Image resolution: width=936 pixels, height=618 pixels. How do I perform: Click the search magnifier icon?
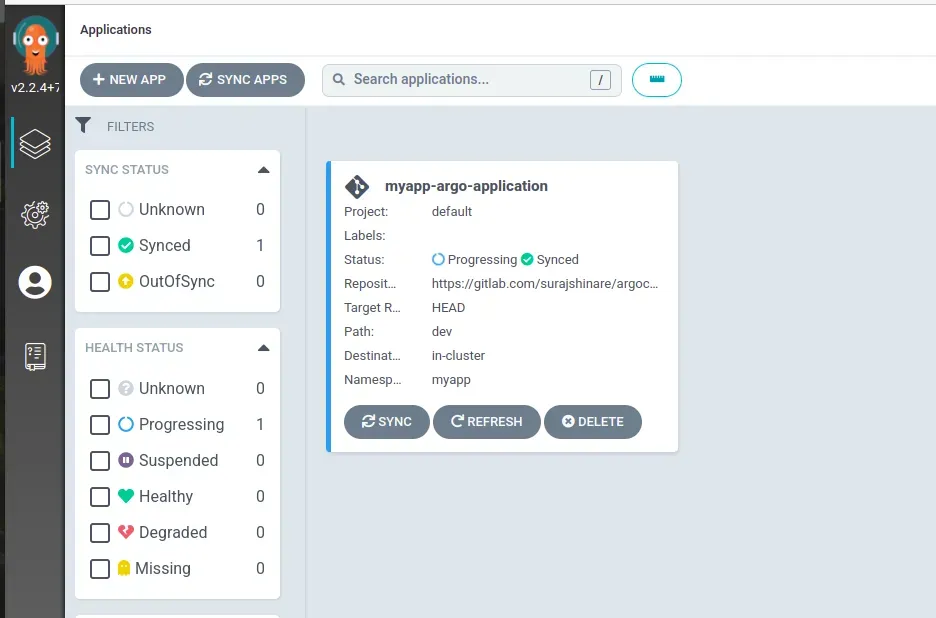(x=338, y=79)
